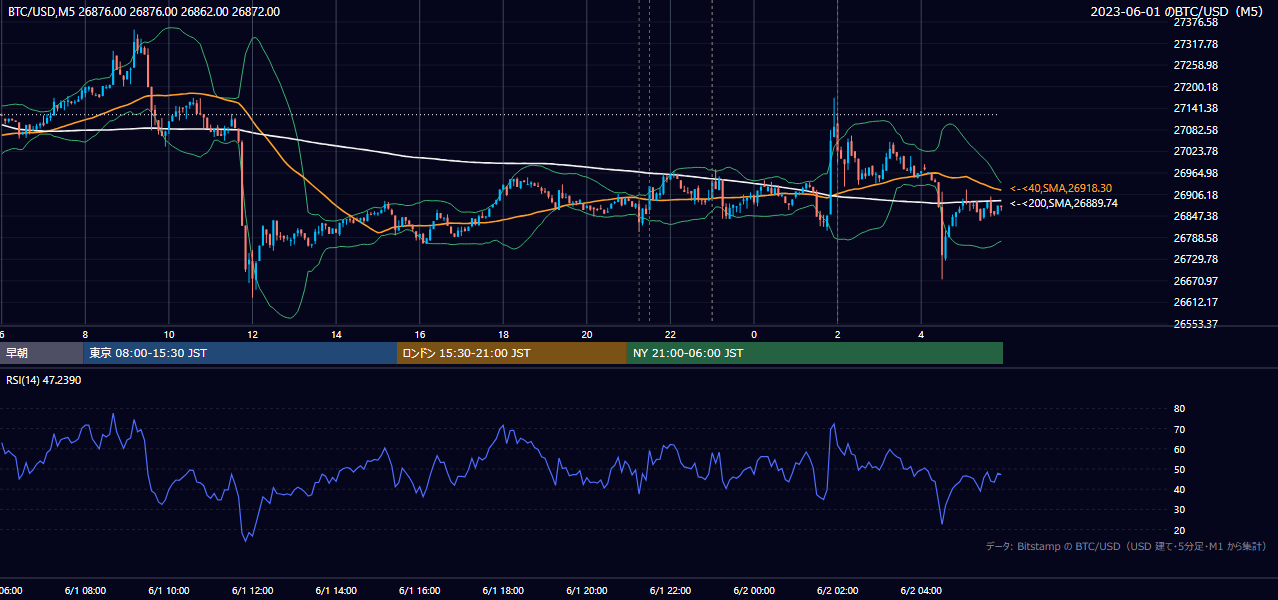Click RSI axis value 30

point(1179,510)
